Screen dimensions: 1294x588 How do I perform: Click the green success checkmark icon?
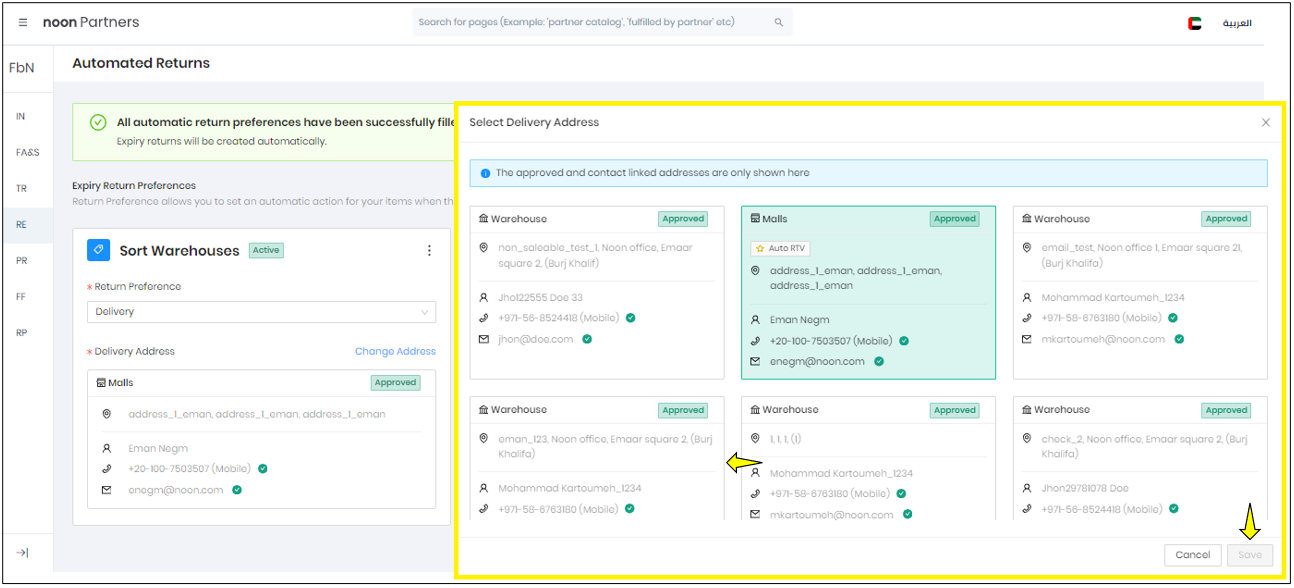click(x=98, y=122)
